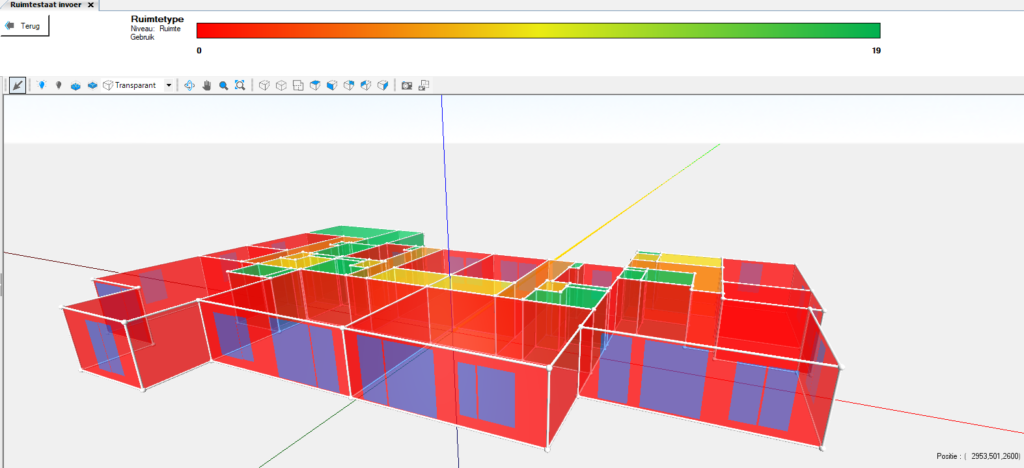Open the Transparant display mode dropdown

[x=134, y=86]
